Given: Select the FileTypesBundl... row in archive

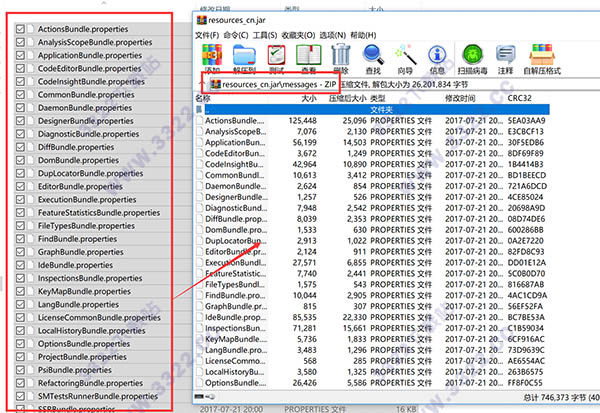Looking at the screenshot, I should coord(373,284).
